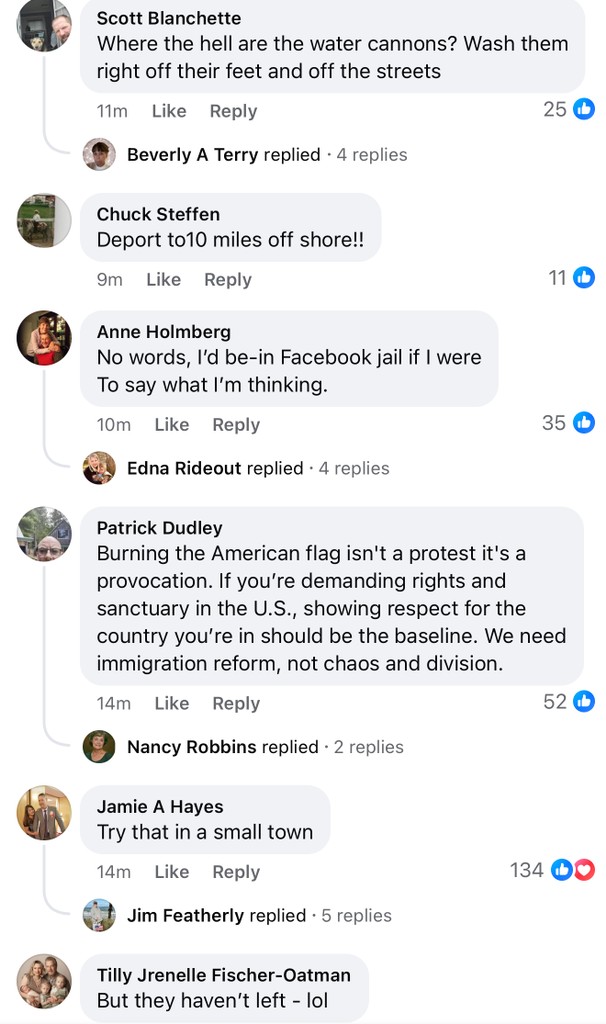Click the thumbs-up reaction icon on Chuck Steffen's comment
Viewport: 606px width, 1024px height.
(x=585, y=278)
